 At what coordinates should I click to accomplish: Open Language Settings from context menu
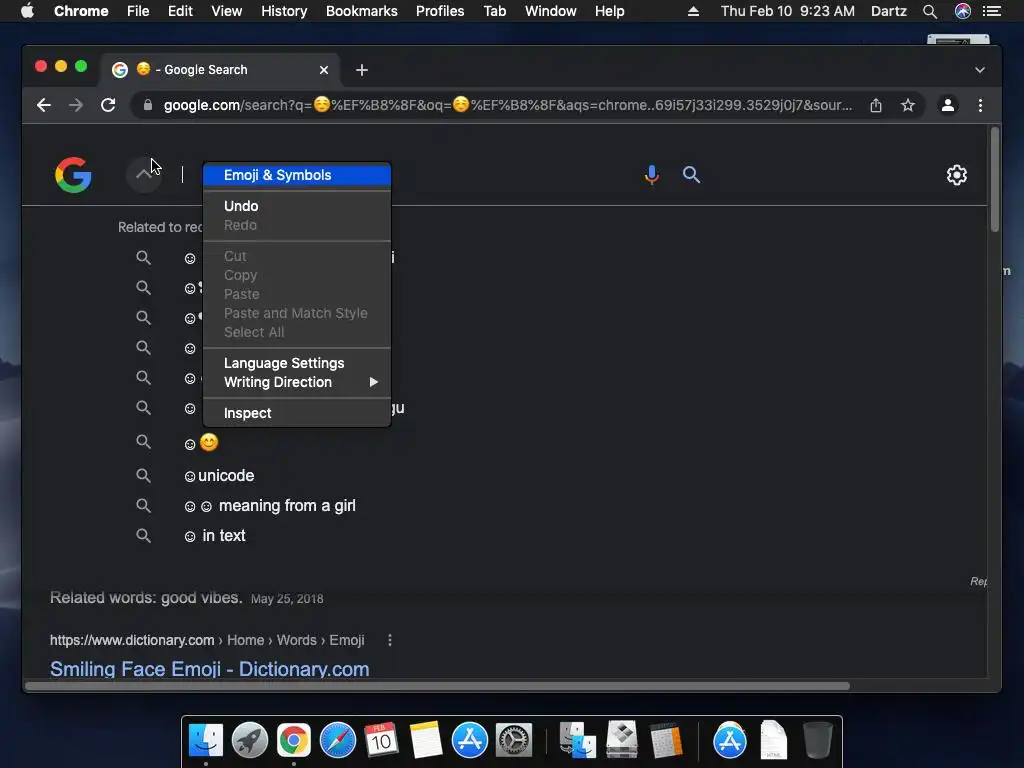pyautogui.click(x=297, y=363)
